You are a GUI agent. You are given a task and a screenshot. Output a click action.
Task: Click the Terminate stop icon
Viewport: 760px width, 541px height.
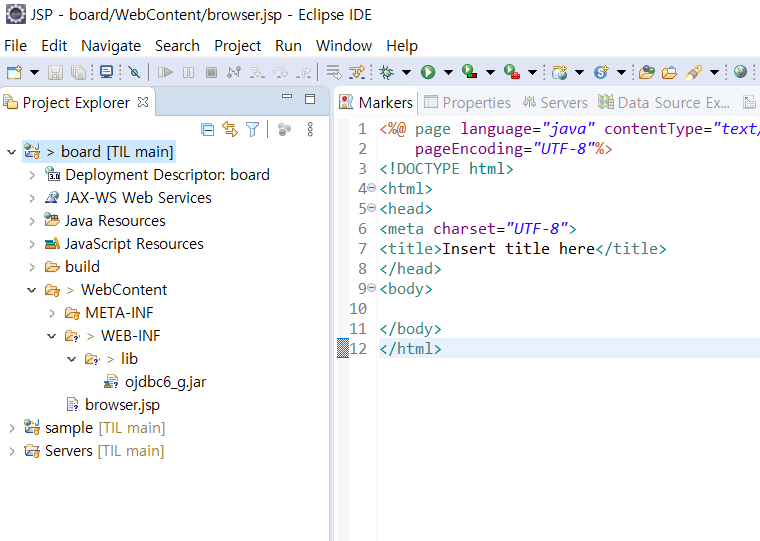211,73
